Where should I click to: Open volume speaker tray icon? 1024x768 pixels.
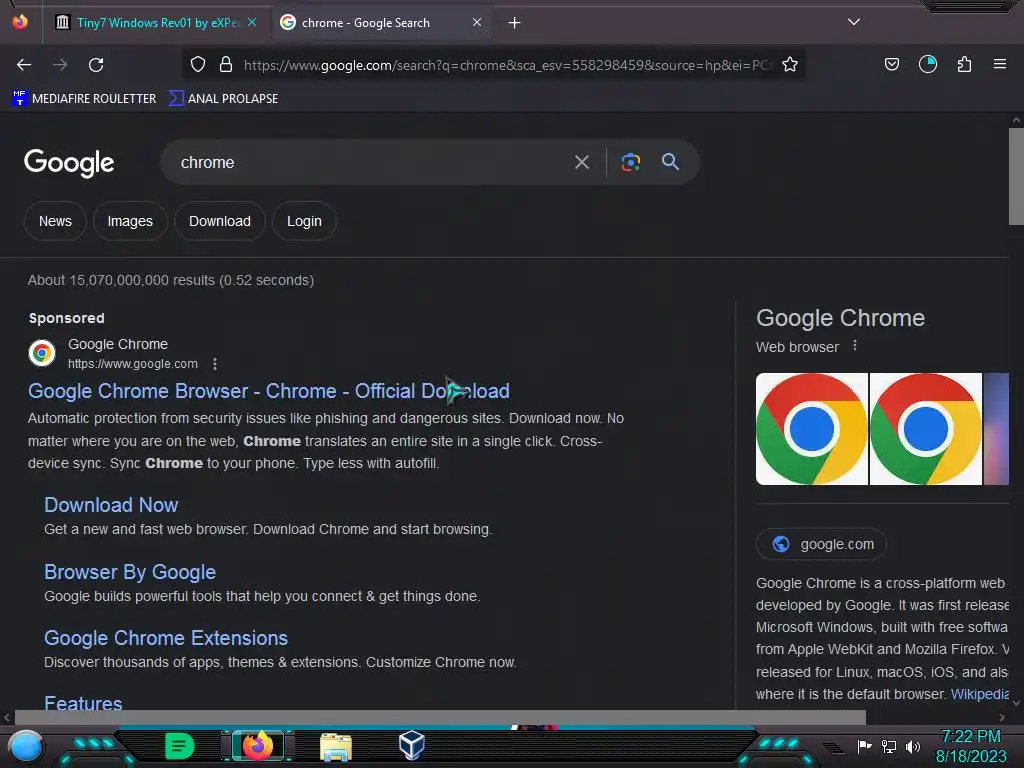click(x=912, y=746)
